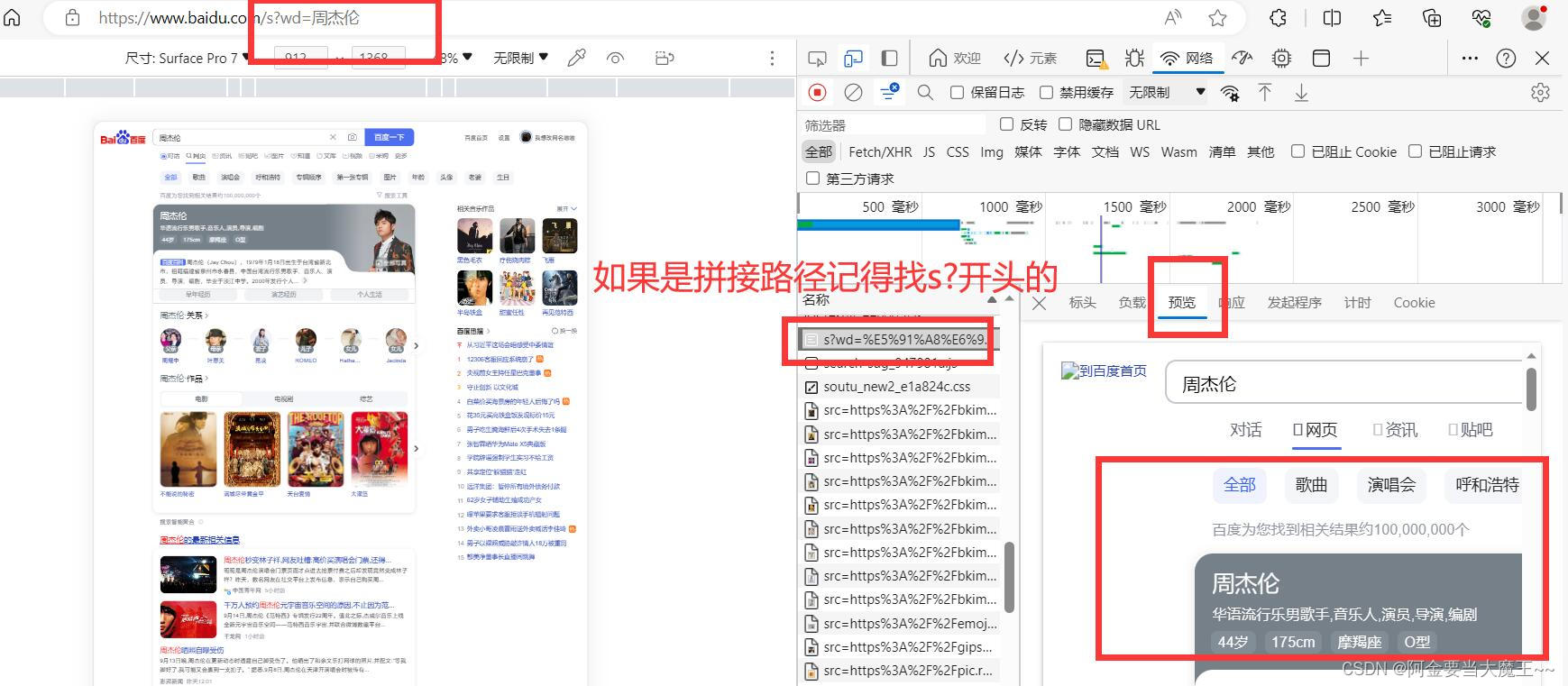Open the 计时 request detail tab
This screenshot has width=1568, height=686.
click(1357, 303)
